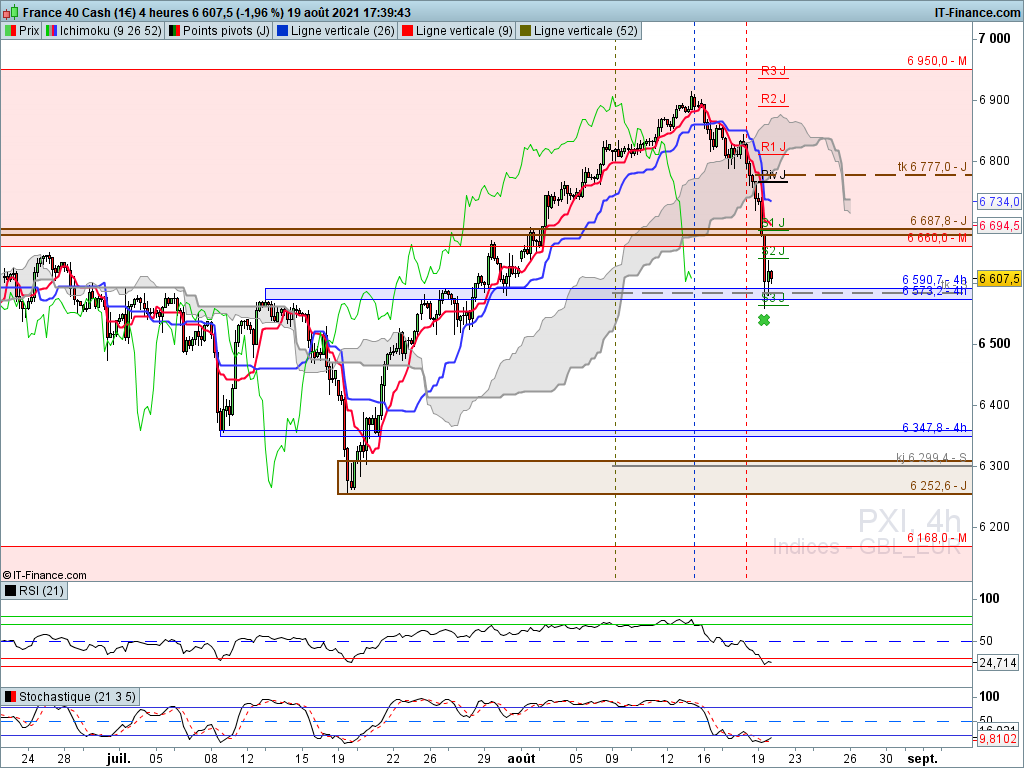Click the ©IT-Finance.com copyright text
The height and width of the screenshot is (768, 1024).
point(44,575)
